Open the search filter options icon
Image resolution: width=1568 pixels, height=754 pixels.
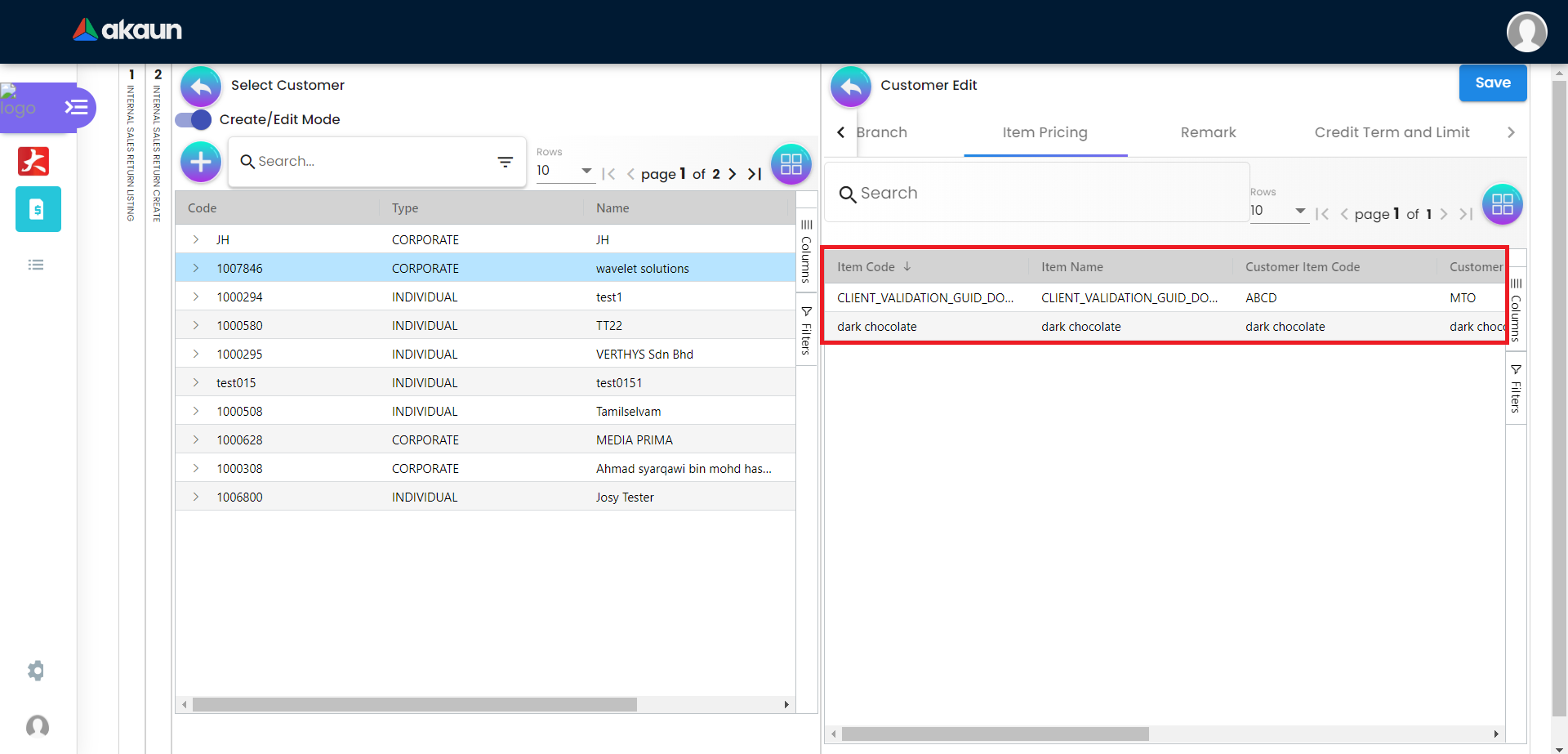[506, 162]
